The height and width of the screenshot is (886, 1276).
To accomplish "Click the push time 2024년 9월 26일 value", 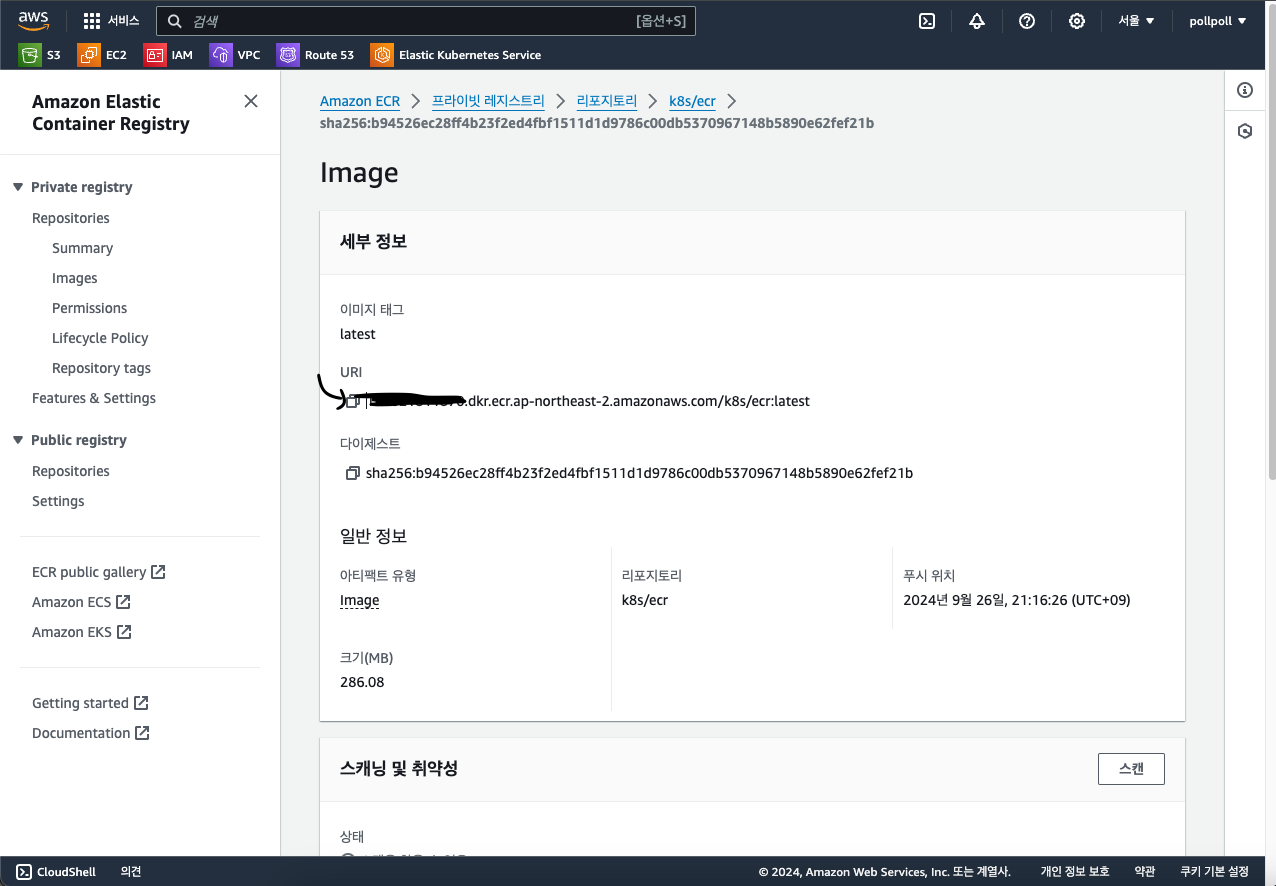I will coord(1017,600).
